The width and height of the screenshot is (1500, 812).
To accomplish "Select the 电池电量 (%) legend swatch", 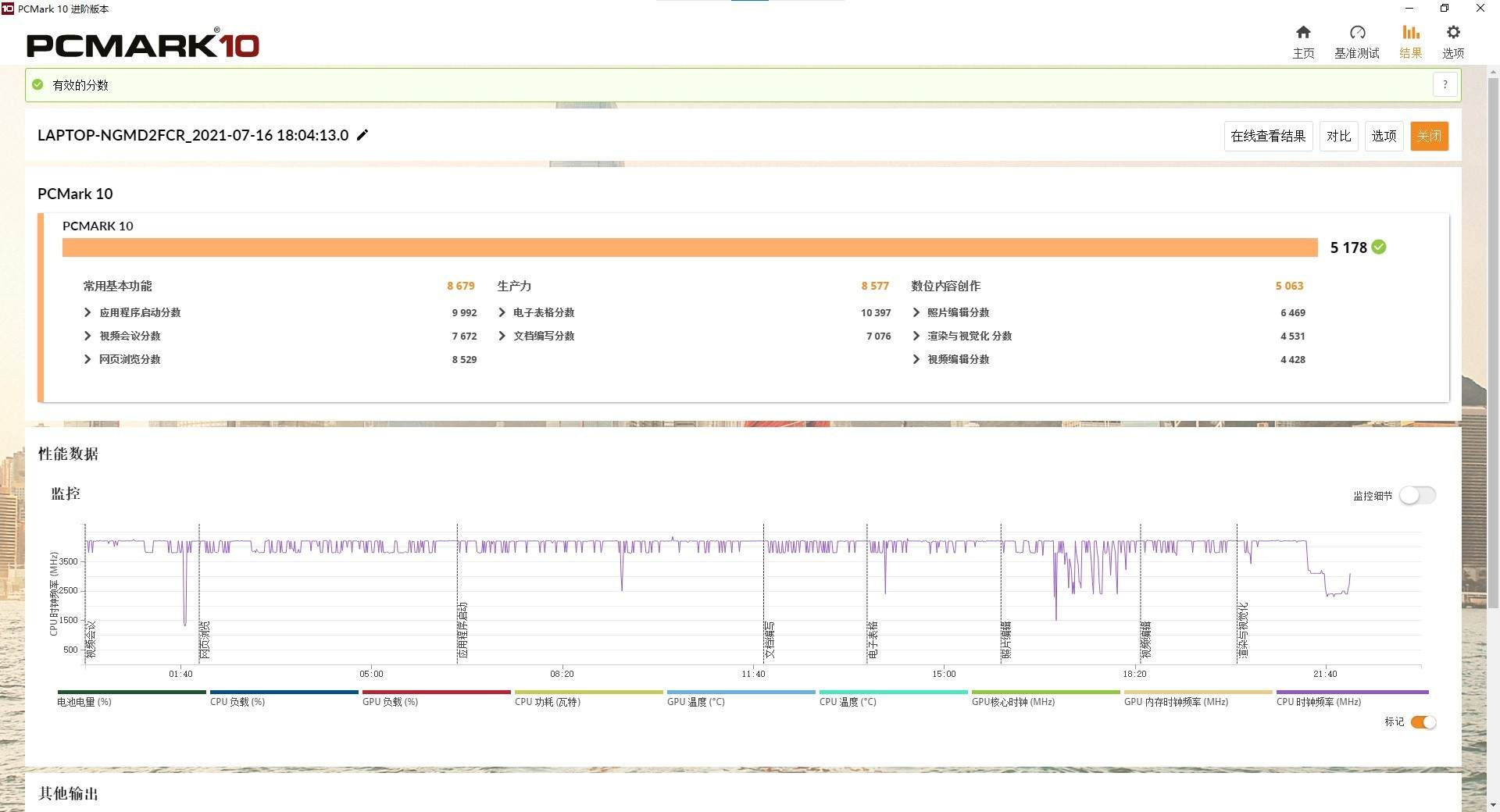I will click(x=131, y=692).
